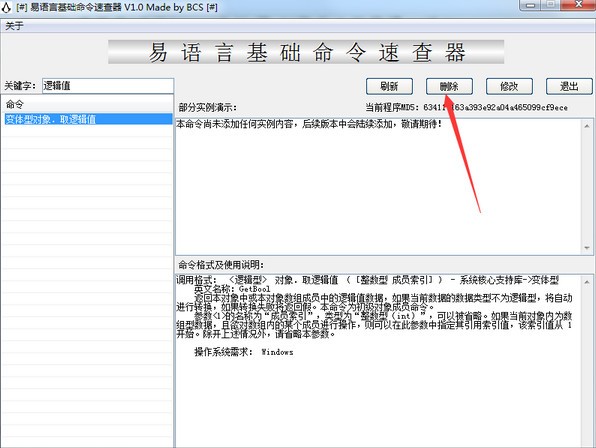The height and width of the screenshot is (448, 596).
Task: Click the 操作系统需求: Windows line
Action: pos(244,352)
